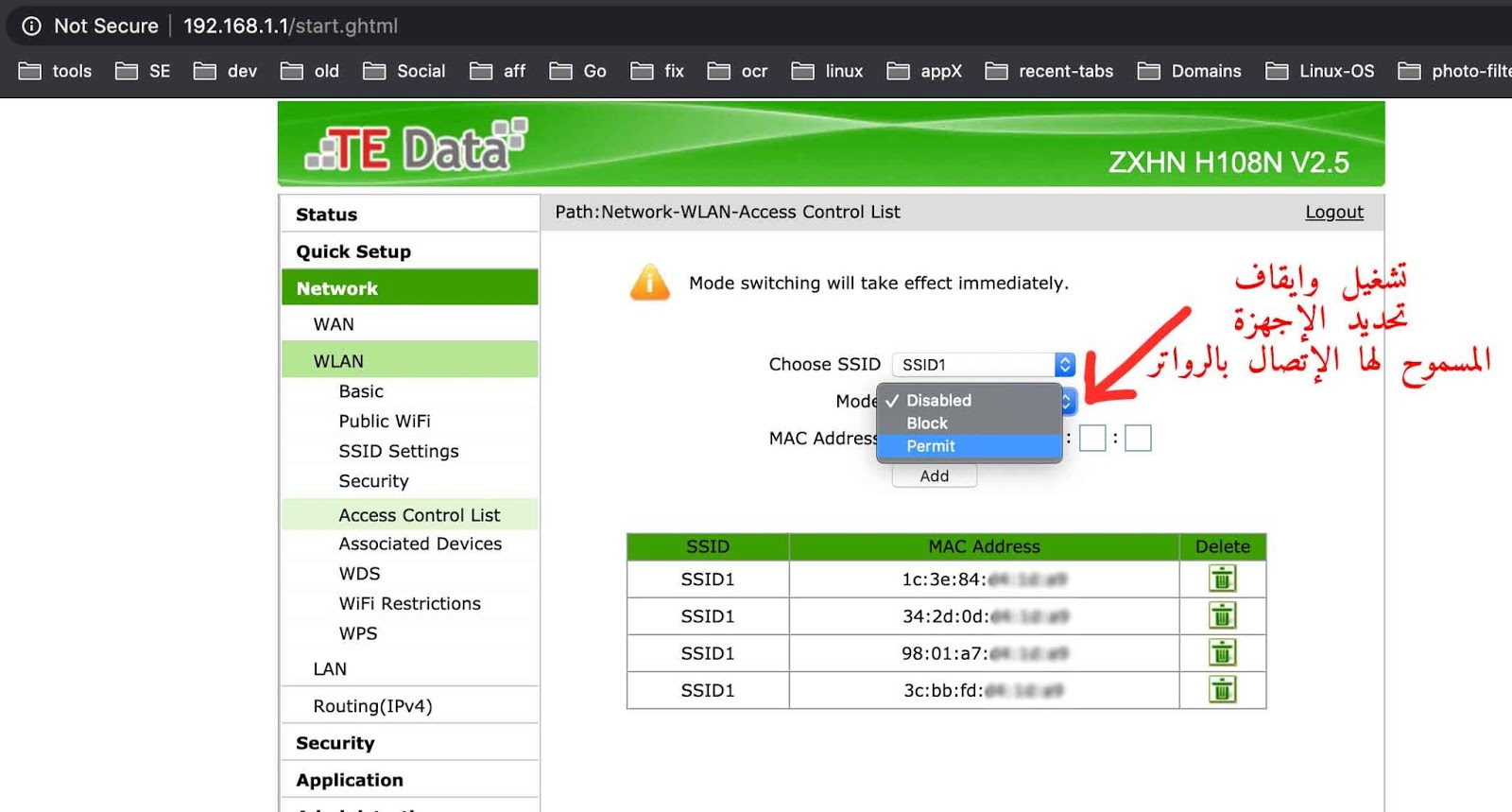Screen dimensions: 1512x812
Task: Open the Status menu section
Action: (x=327, y=215)
